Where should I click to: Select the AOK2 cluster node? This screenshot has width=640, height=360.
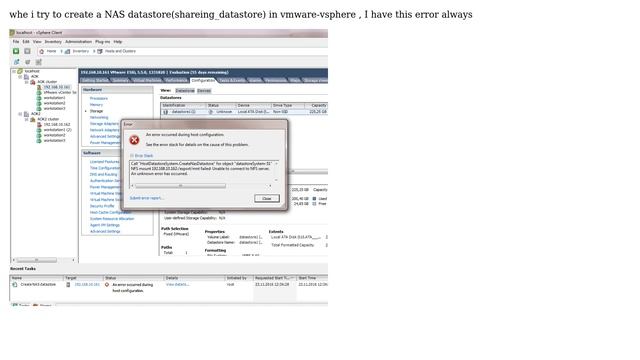(x=48, y=119)
